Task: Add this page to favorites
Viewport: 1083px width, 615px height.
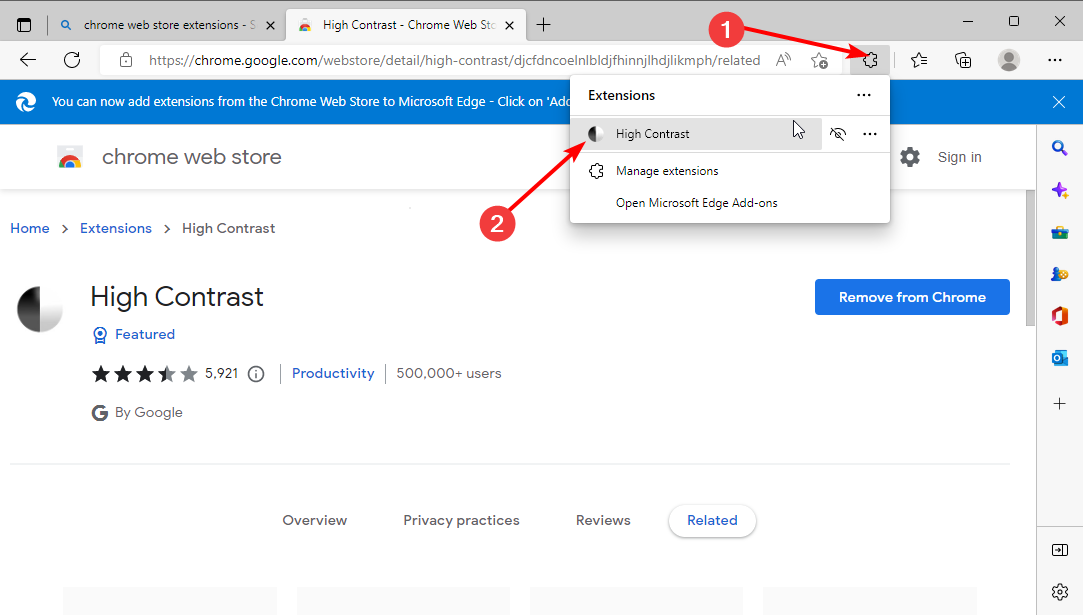Action: (x=819, y=60)
